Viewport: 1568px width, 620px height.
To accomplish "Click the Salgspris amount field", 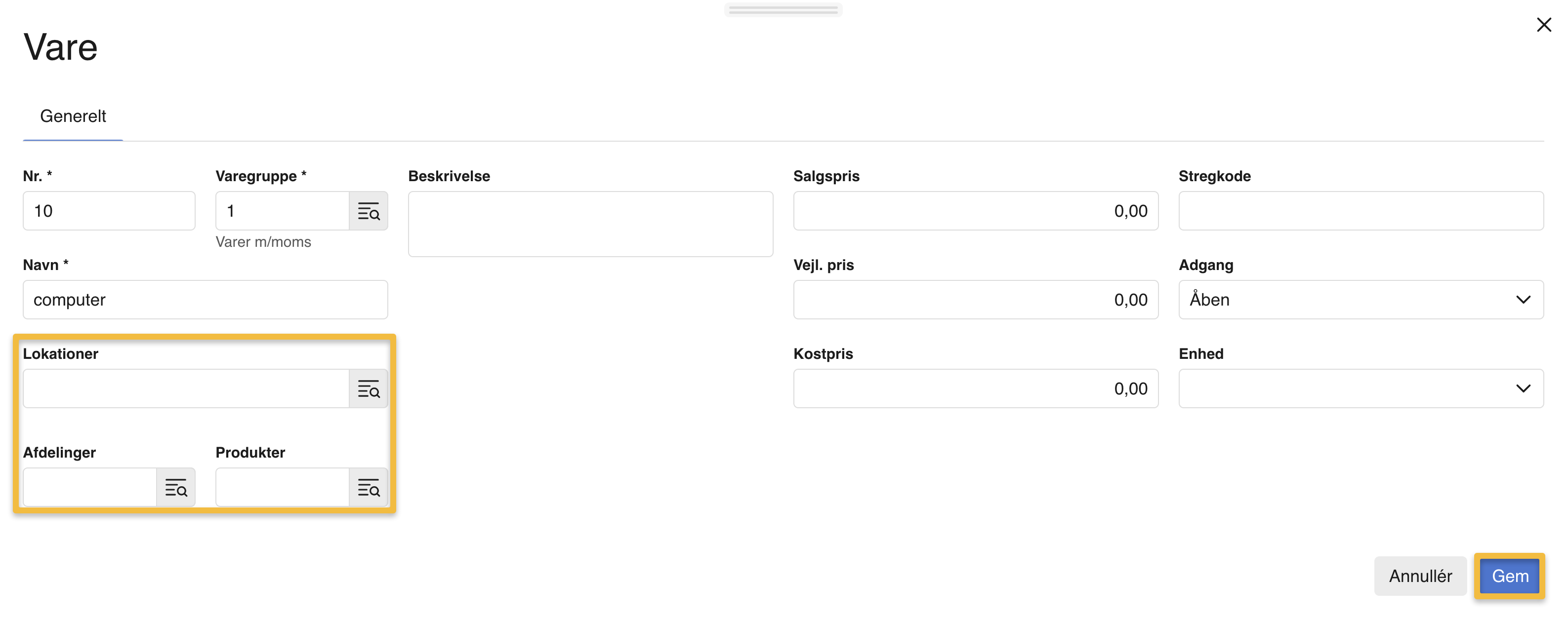I will pyautogui.click(x=975, y=211).
